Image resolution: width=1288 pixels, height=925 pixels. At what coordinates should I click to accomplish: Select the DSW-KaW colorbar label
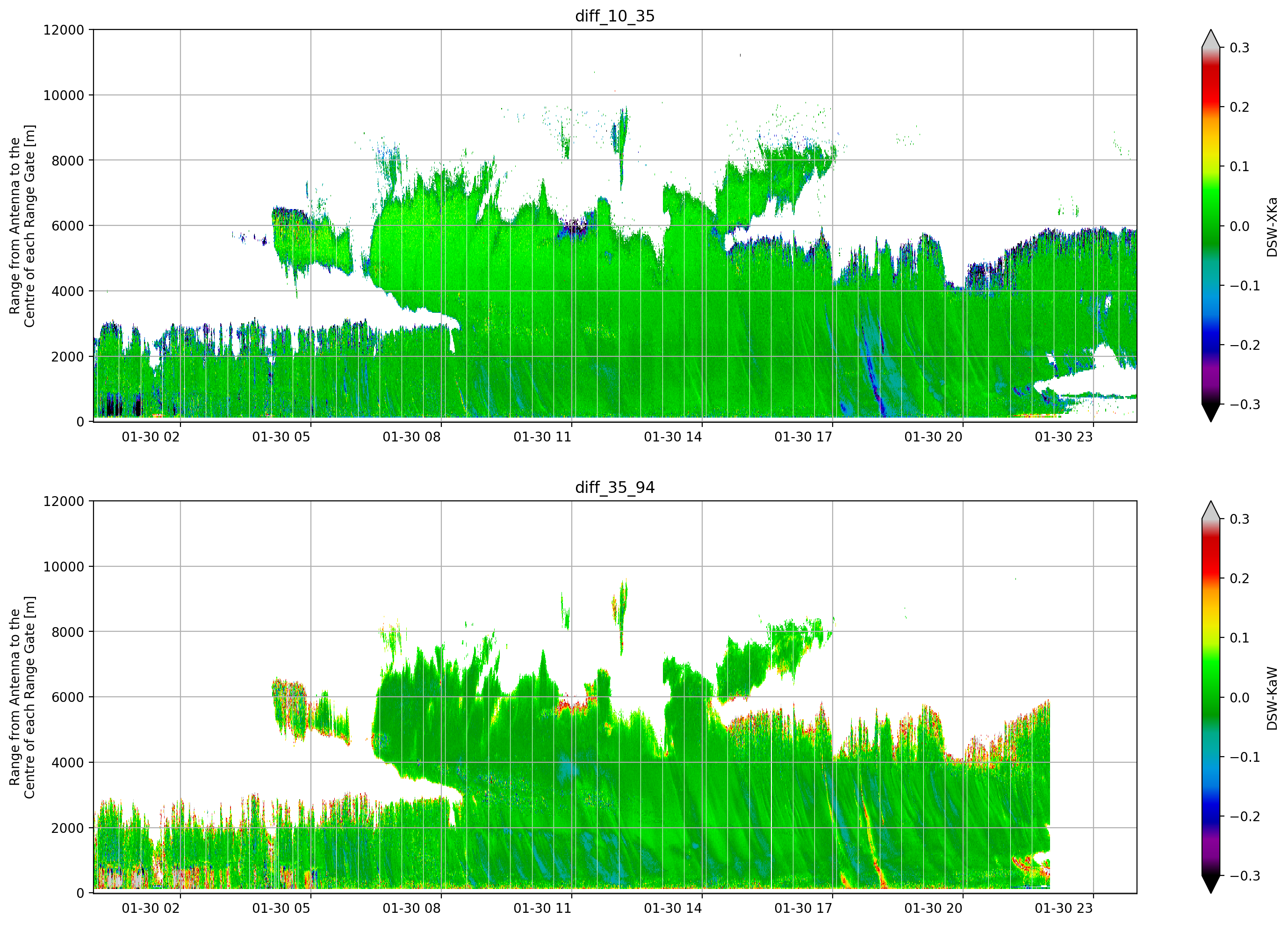click(1272, 698)
